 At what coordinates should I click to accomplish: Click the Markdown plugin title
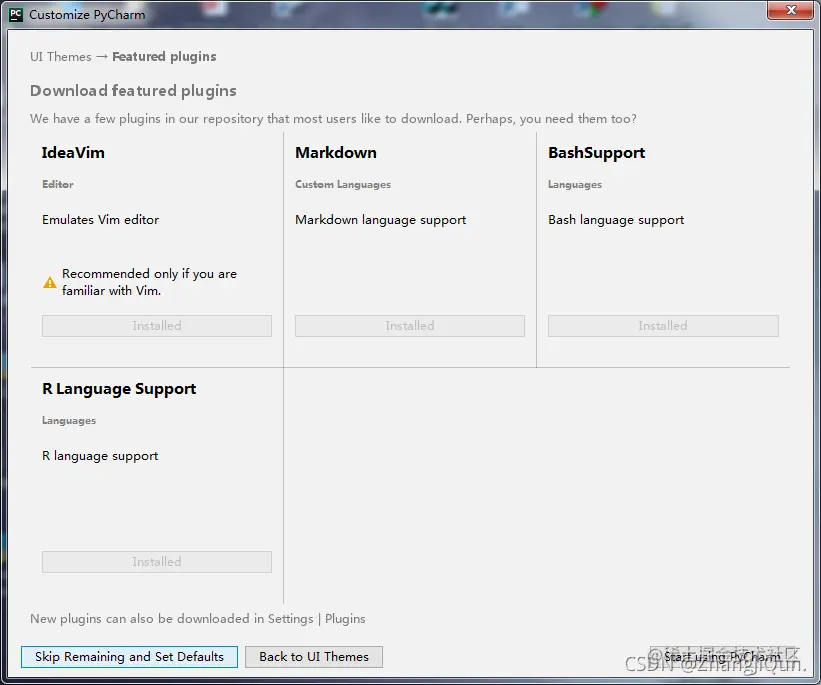[x=336, y=152]
